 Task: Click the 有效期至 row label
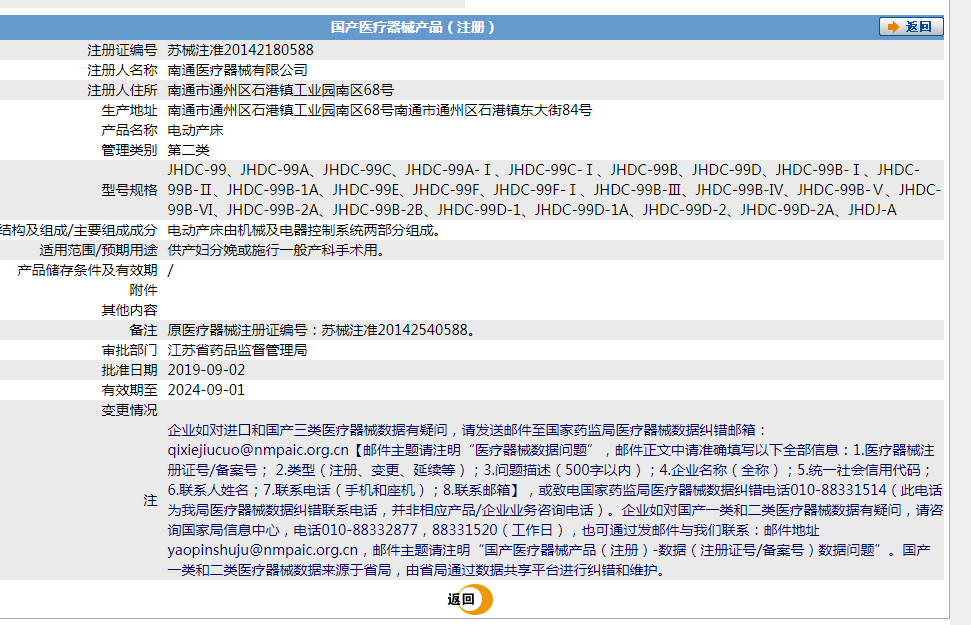(x=129, y=390)
